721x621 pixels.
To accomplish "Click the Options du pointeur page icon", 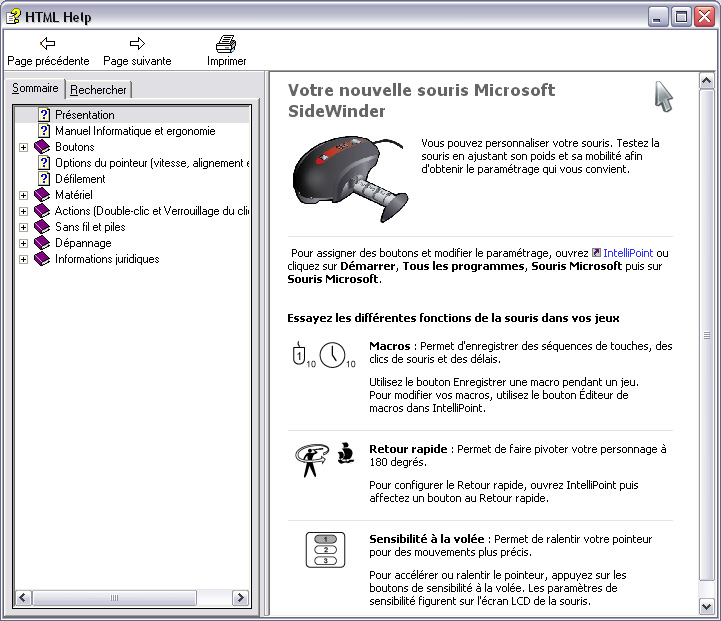I will click(x=44, y=163).
